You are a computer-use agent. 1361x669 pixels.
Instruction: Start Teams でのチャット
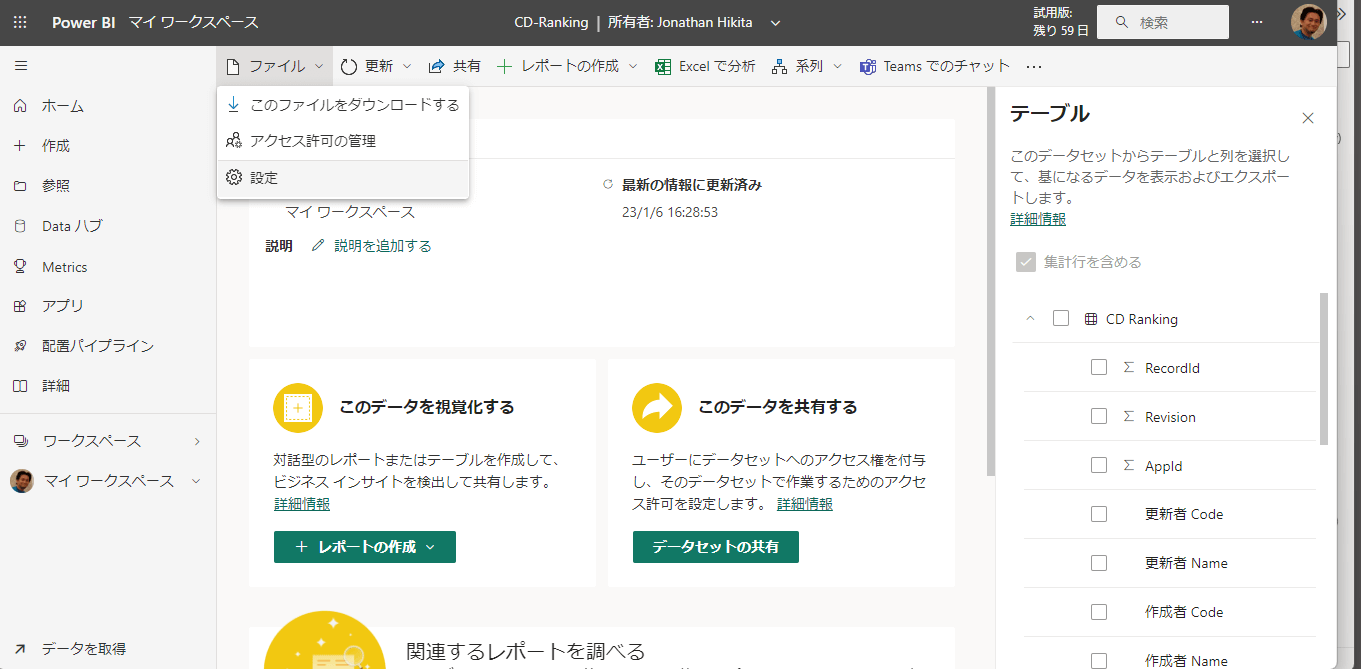coord(935,66)
